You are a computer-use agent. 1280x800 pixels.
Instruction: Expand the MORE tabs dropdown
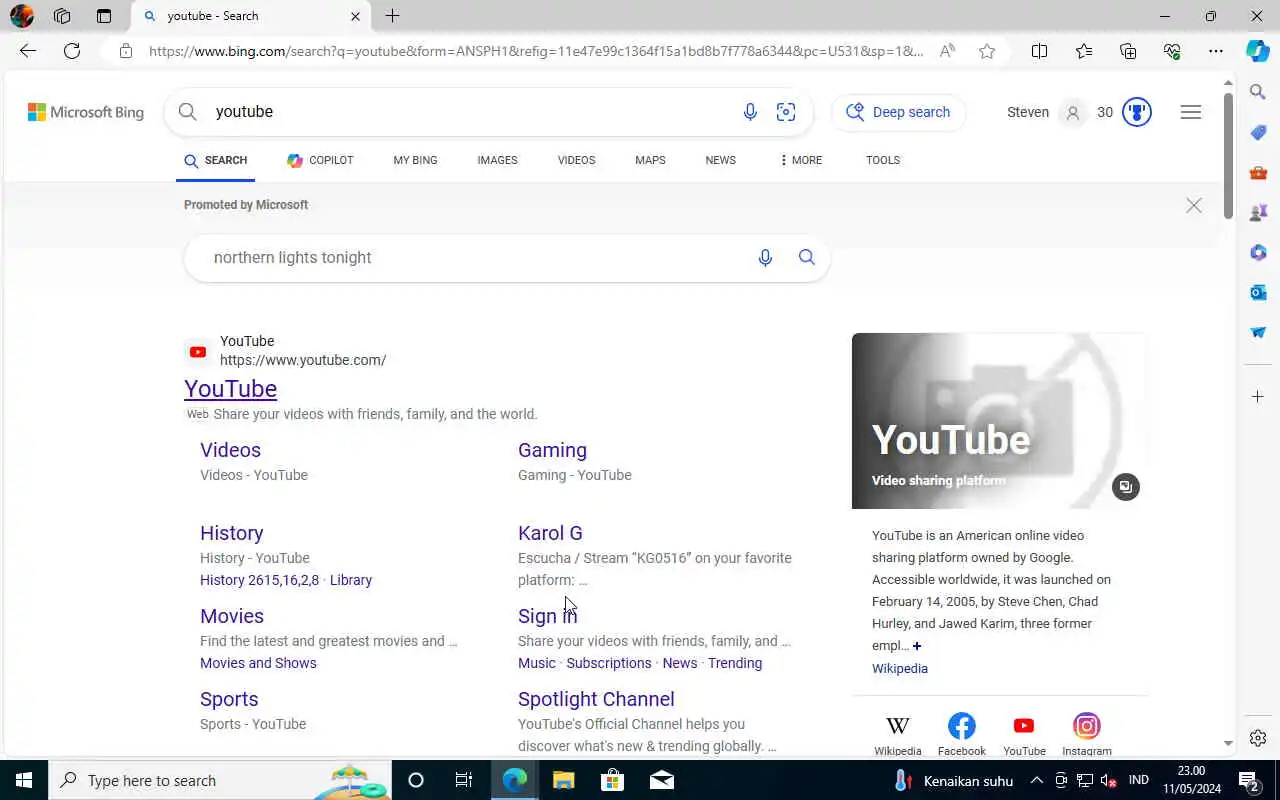click(801, 160)
